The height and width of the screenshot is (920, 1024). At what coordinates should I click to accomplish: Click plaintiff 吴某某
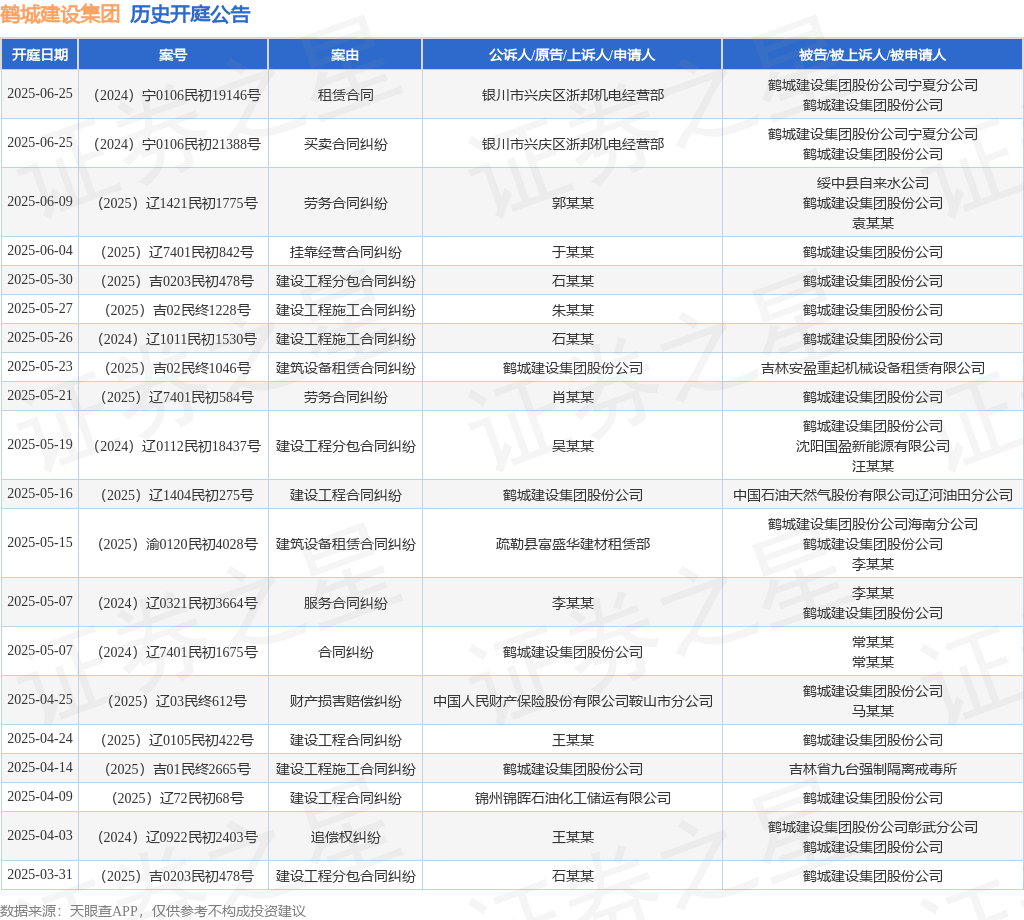coord(573,446)
